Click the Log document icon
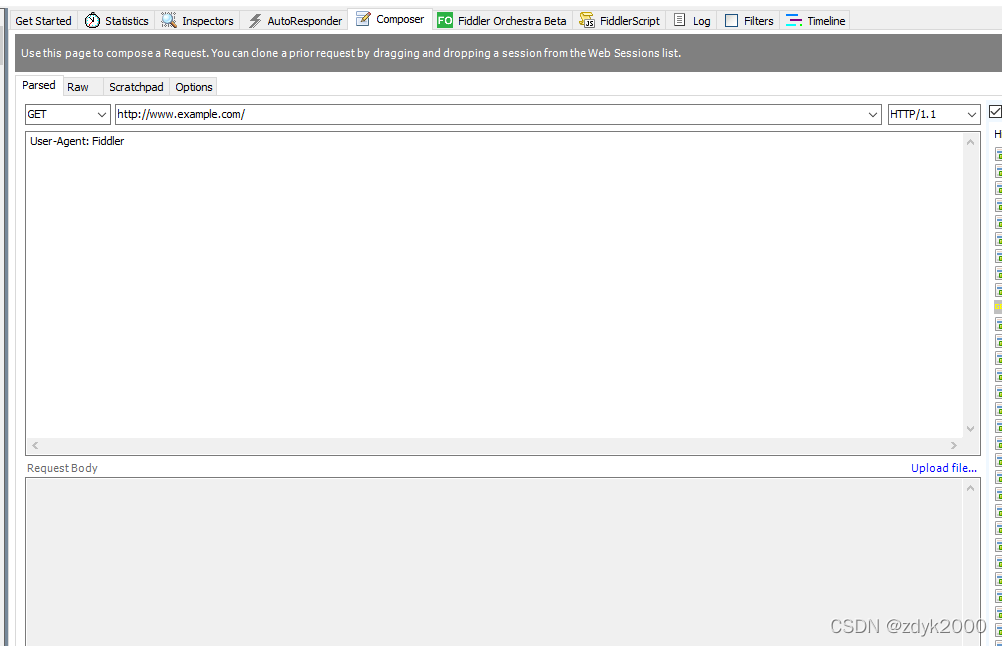The image size is (1002, 646). [679, 20]
